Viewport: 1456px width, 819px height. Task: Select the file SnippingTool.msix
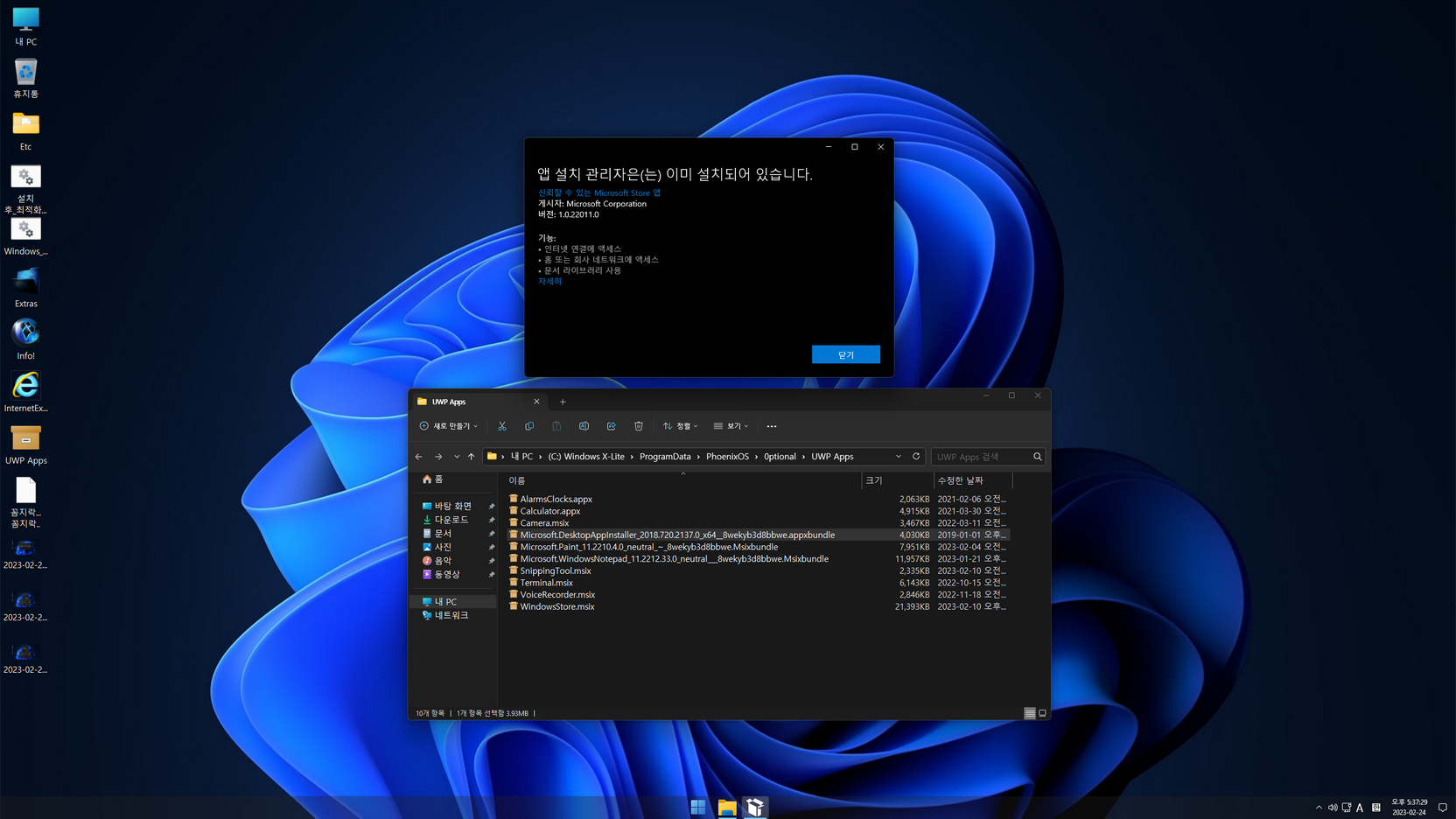[556, 570]
